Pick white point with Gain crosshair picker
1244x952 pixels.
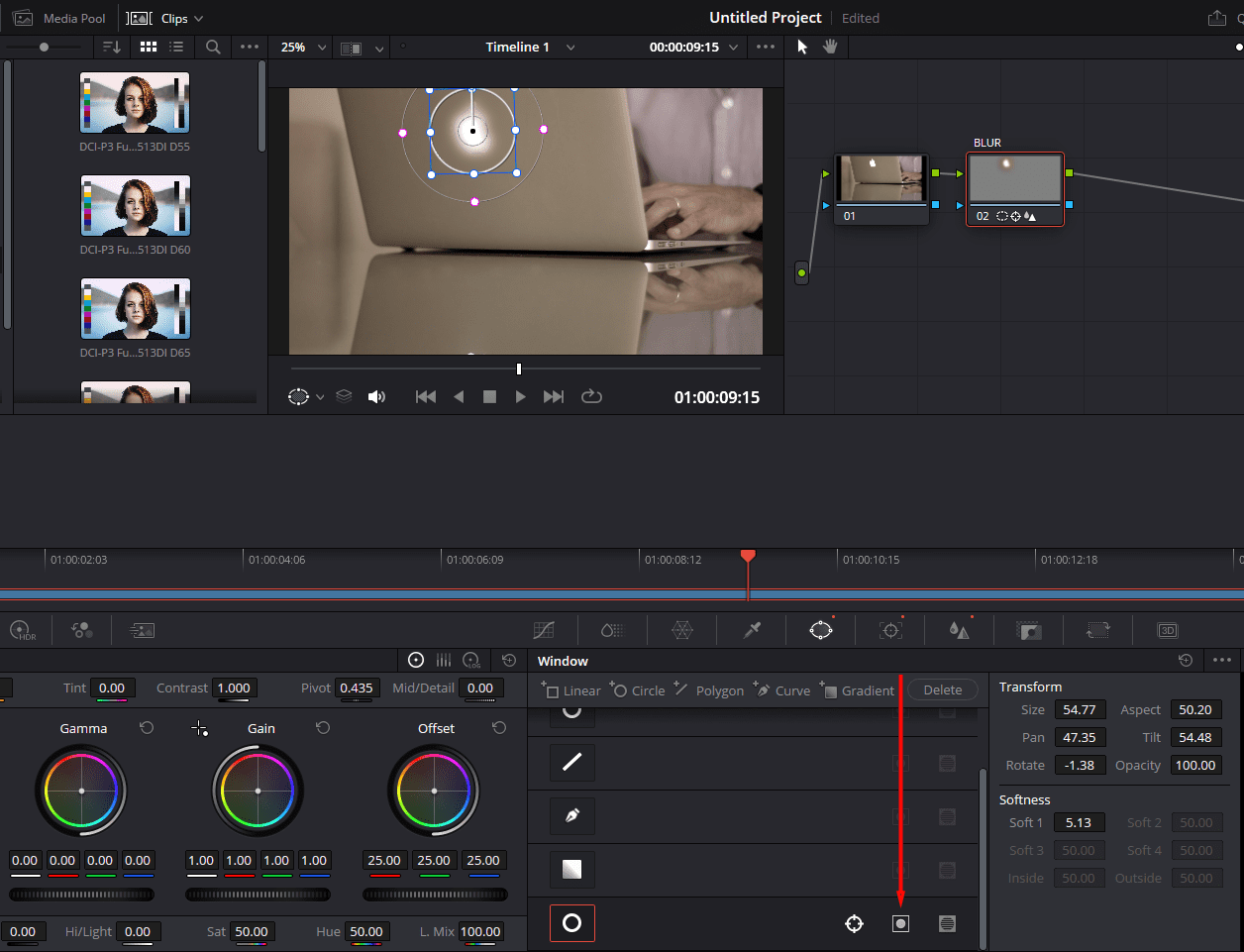[x=199, y=729]
